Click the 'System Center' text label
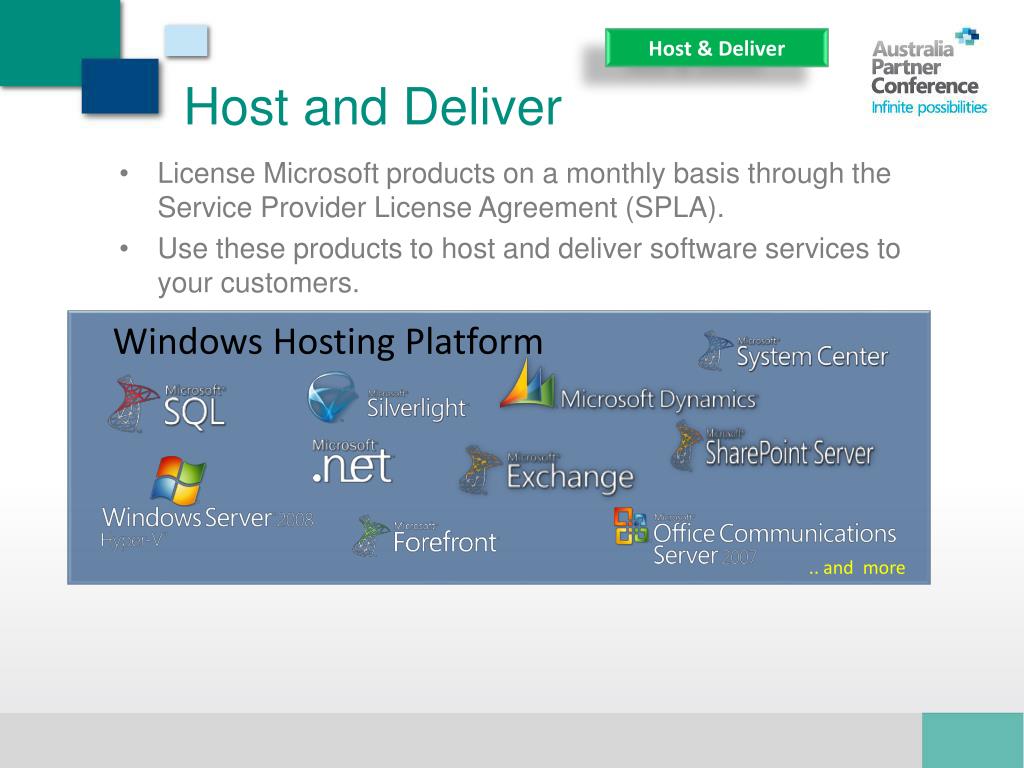1024x768 pixels. (812, 357)
